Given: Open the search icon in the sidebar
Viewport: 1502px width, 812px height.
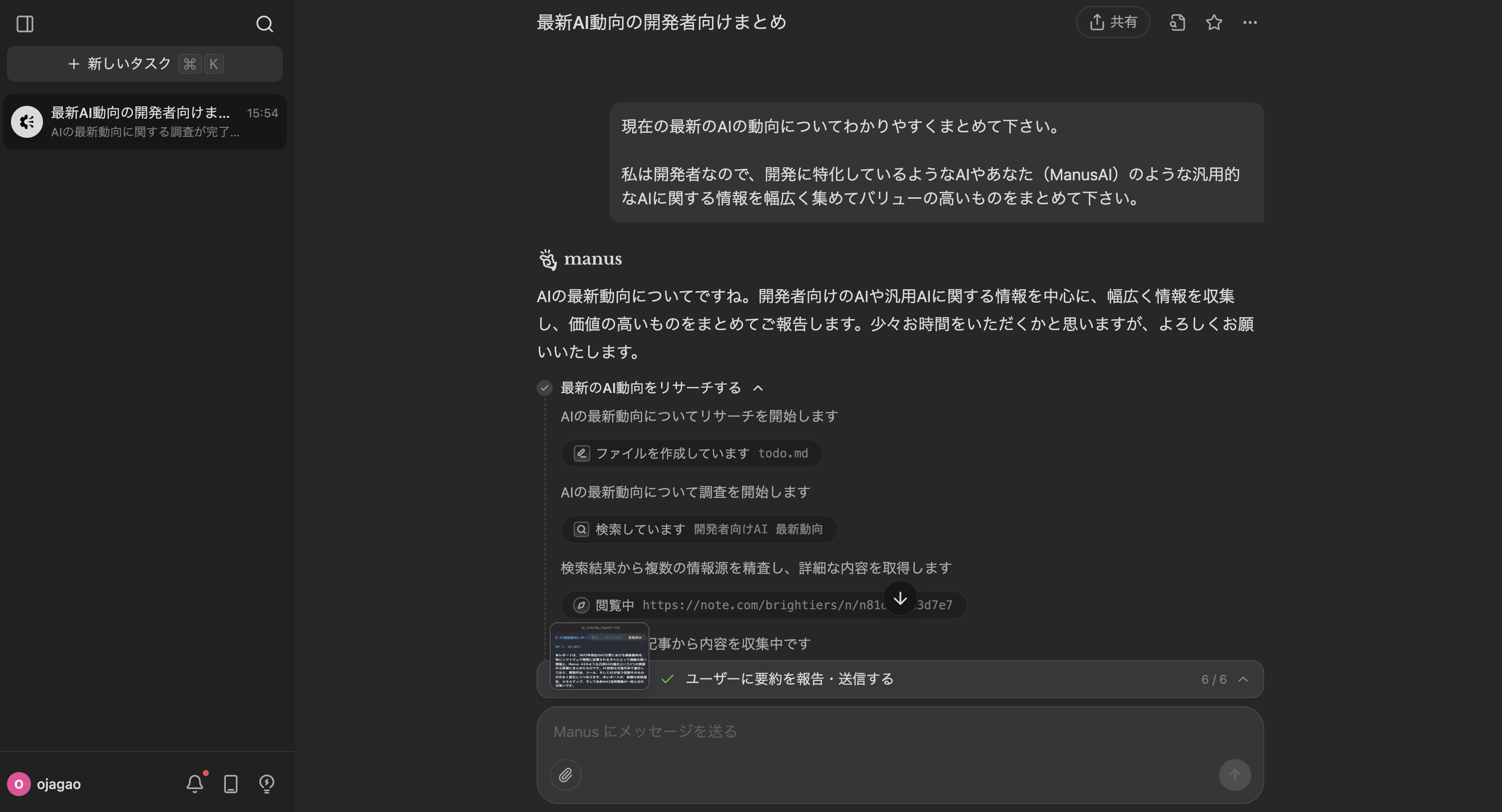Looking at the screenshot, I should pos(265,23).
